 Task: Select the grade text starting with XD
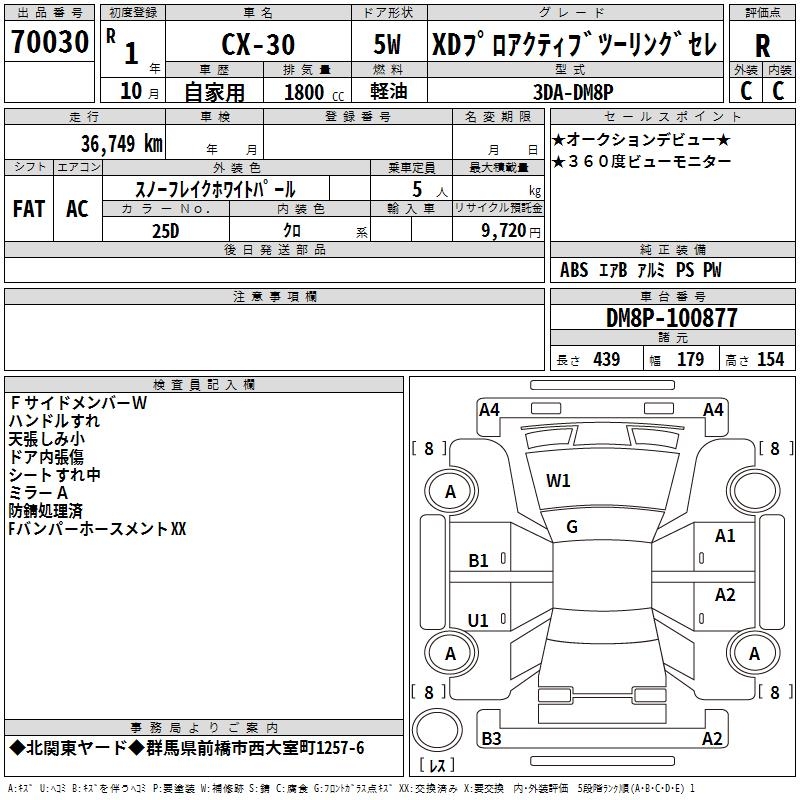(x=575, y=44)
